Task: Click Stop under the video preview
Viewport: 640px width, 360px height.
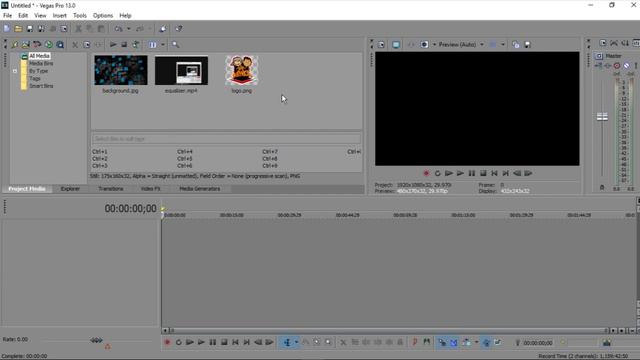Action: (x=483, y=173)
